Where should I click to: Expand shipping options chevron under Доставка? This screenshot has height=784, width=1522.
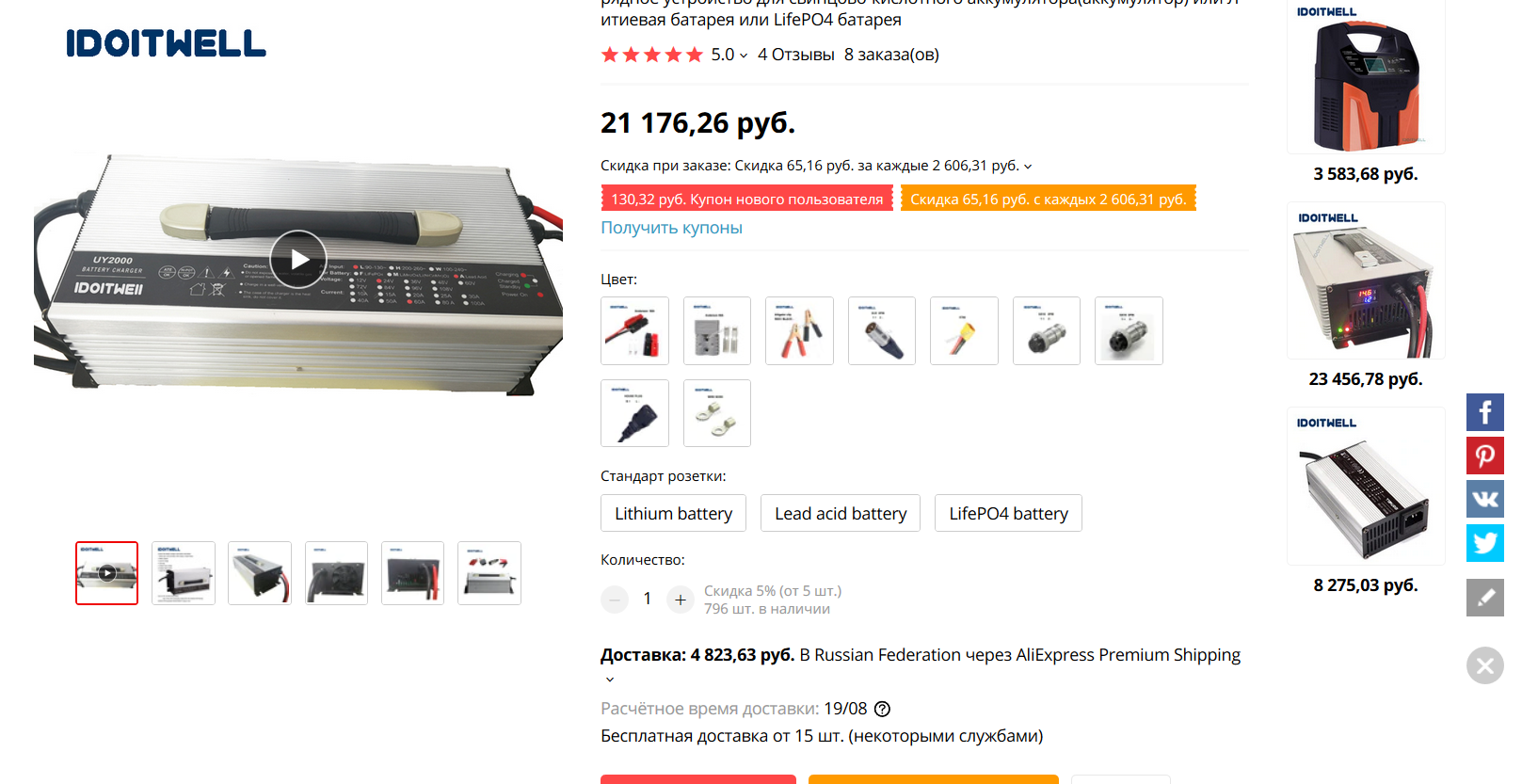click(610, 680)
